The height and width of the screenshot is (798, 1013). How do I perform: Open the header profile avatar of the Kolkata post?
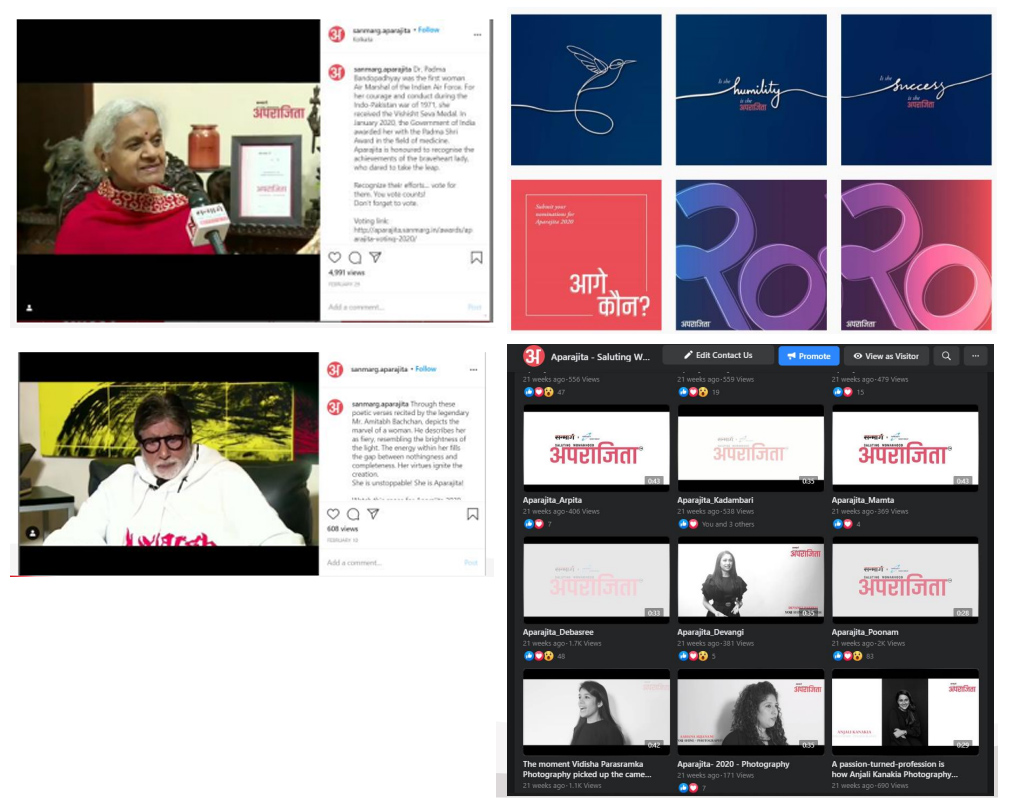[x=337, y=34]
